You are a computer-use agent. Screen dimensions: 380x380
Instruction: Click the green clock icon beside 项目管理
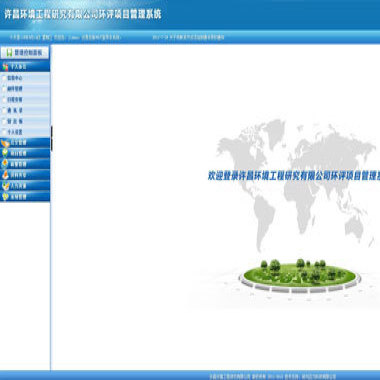pos(5,153)
